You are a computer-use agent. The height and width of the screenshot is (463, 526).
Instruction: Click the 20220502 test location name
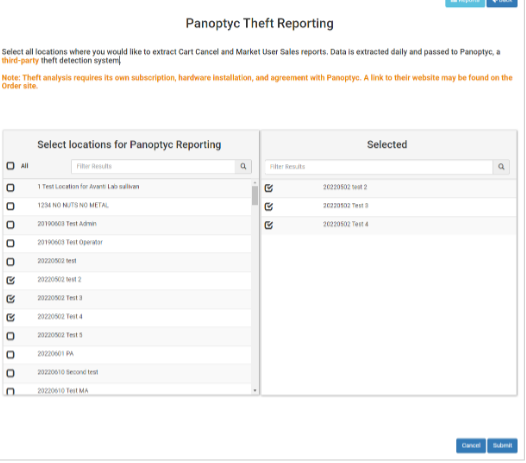click(57, 261)
